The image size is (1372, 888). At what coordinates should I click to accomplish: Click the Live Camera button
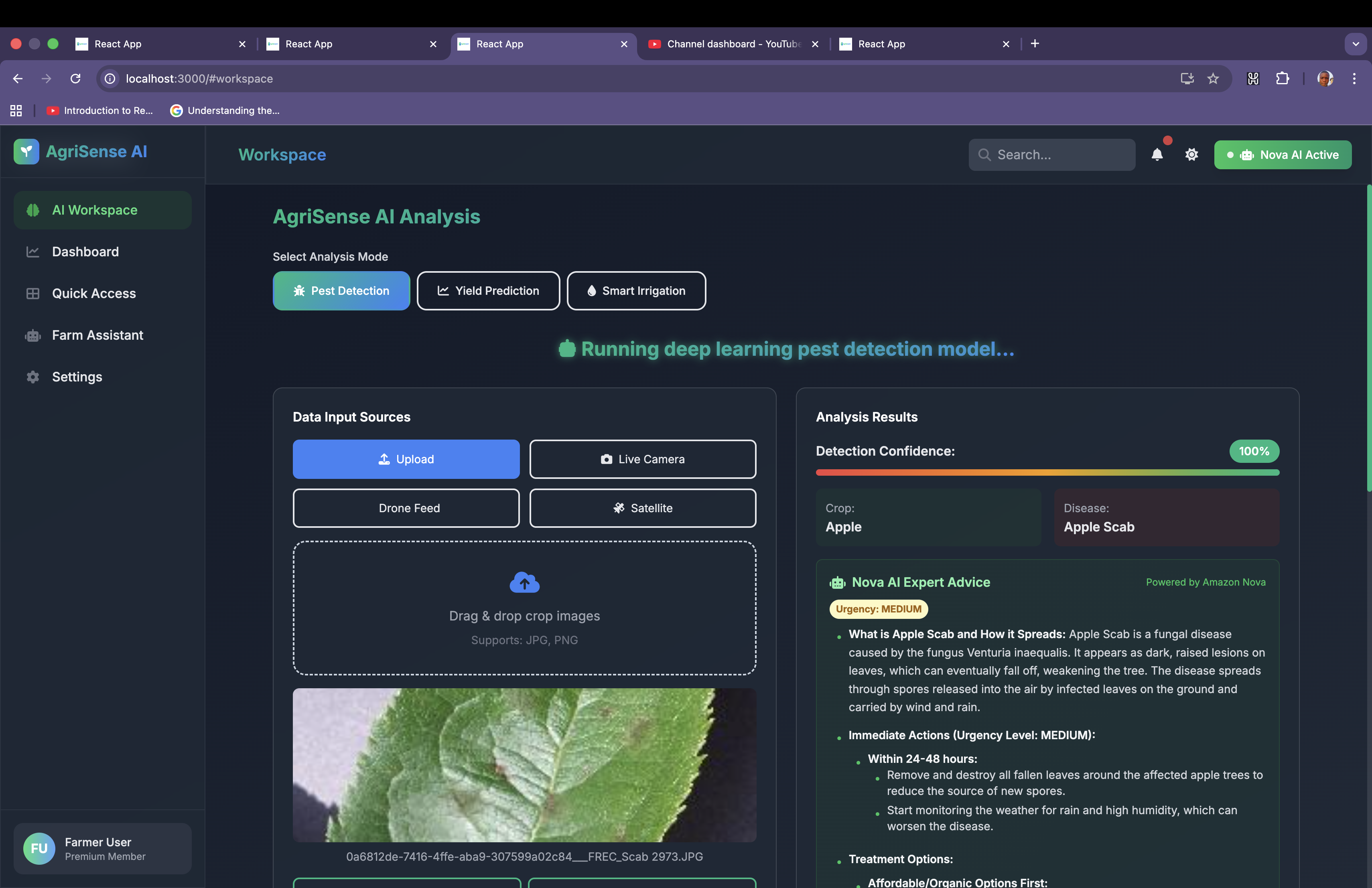click(642, 459)
